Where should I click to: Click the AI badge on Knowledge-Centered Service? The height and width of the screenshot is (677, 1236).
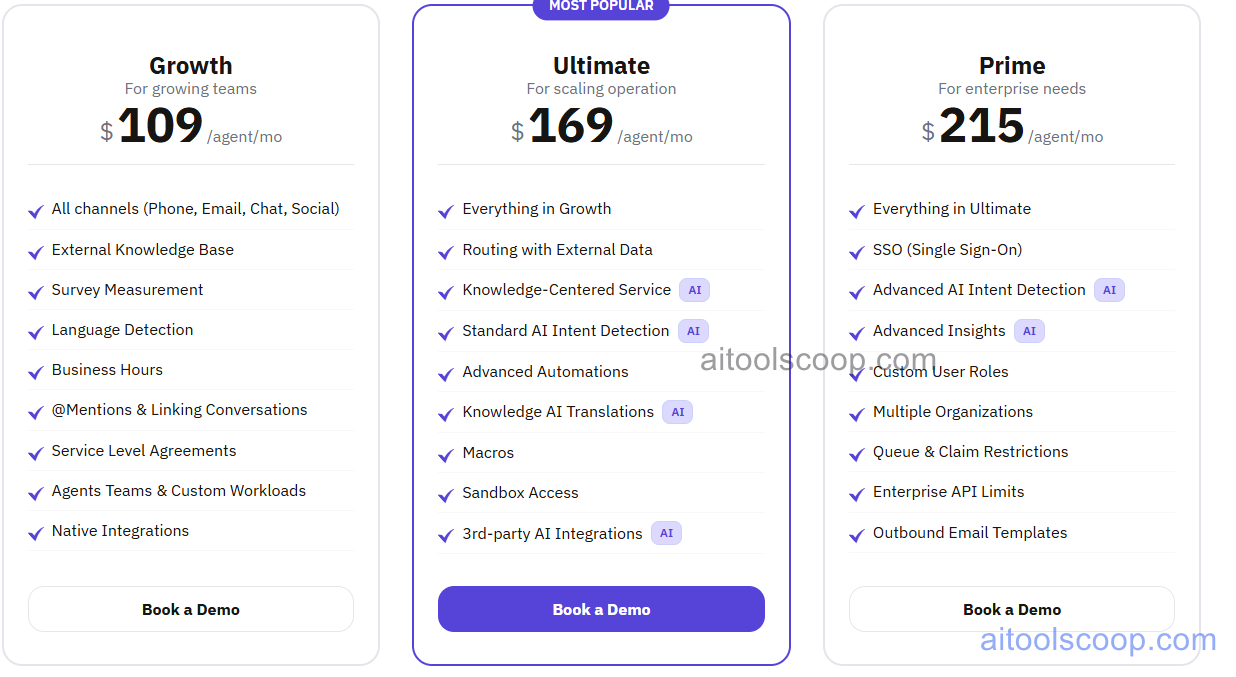tap(695, 290)
